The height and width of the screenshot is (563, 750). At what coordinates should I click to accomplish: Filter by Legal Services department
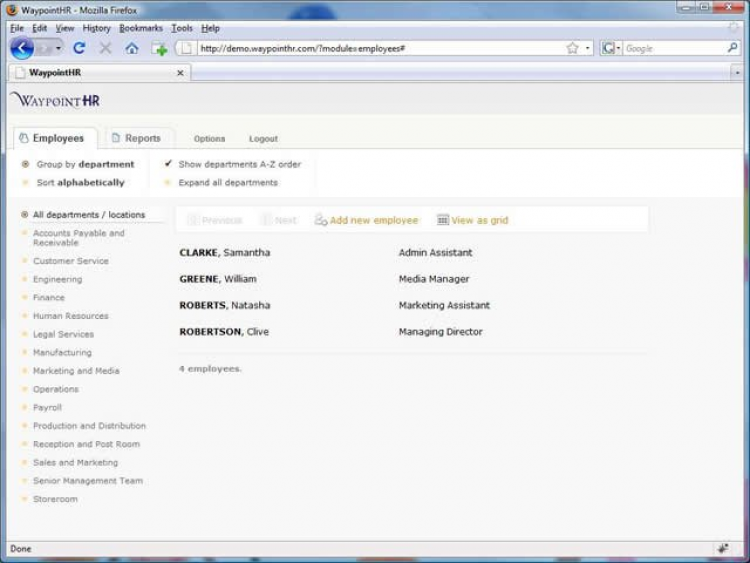tap(63, 334)
